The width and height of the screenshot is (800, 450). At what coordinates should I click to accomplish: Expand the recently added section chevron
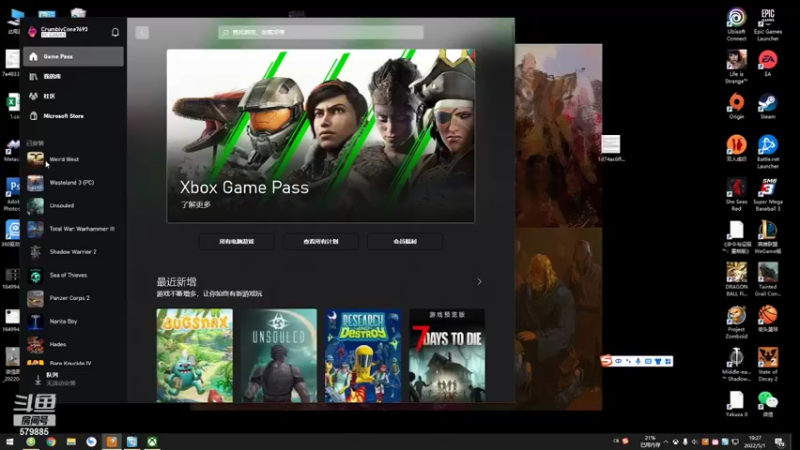(x=479, y=282)
